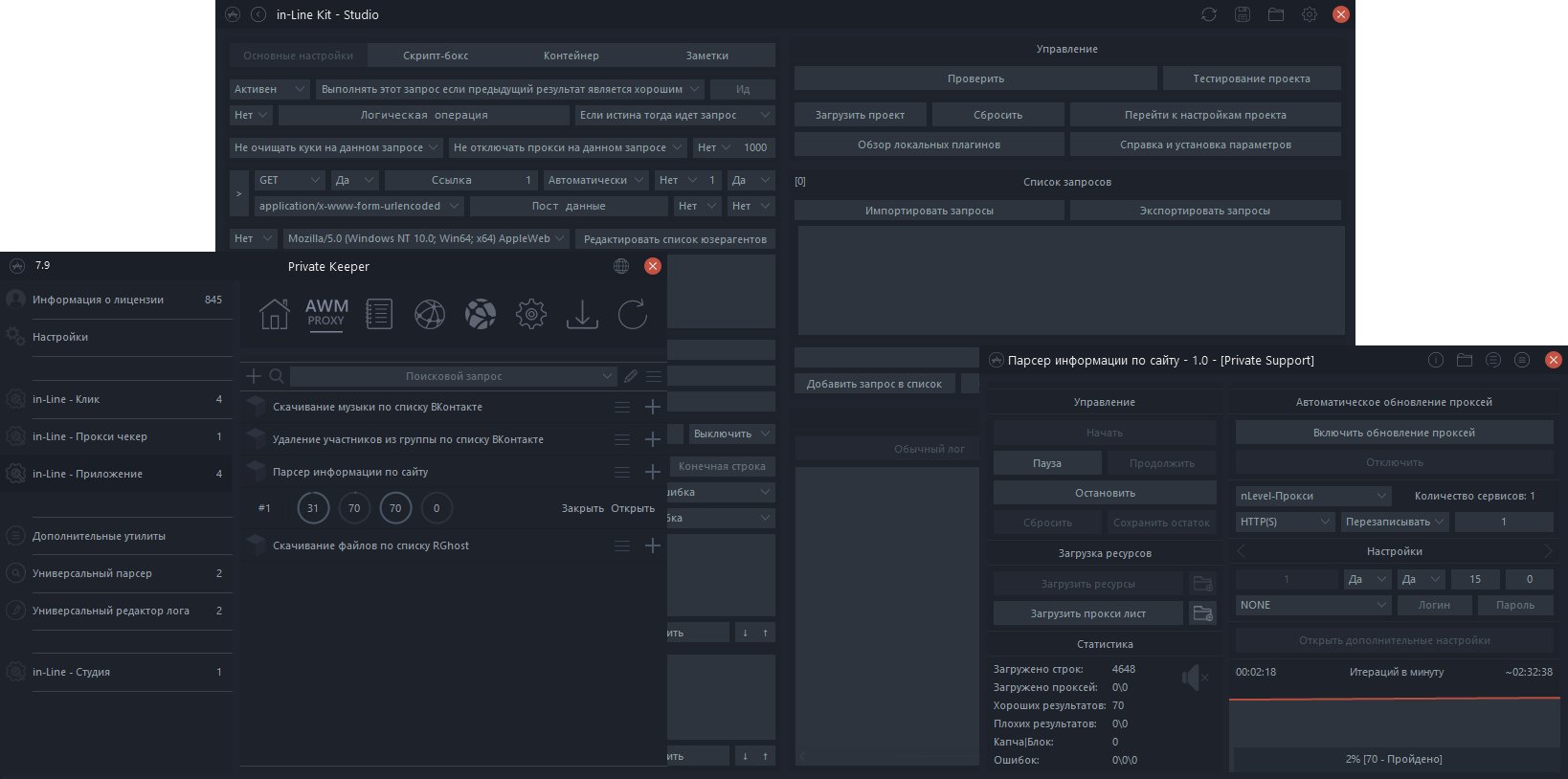The height and width of the screenshot is (779, 1568).
Task: Click the 'Логин' field in parser settings
Action: 1434,605
